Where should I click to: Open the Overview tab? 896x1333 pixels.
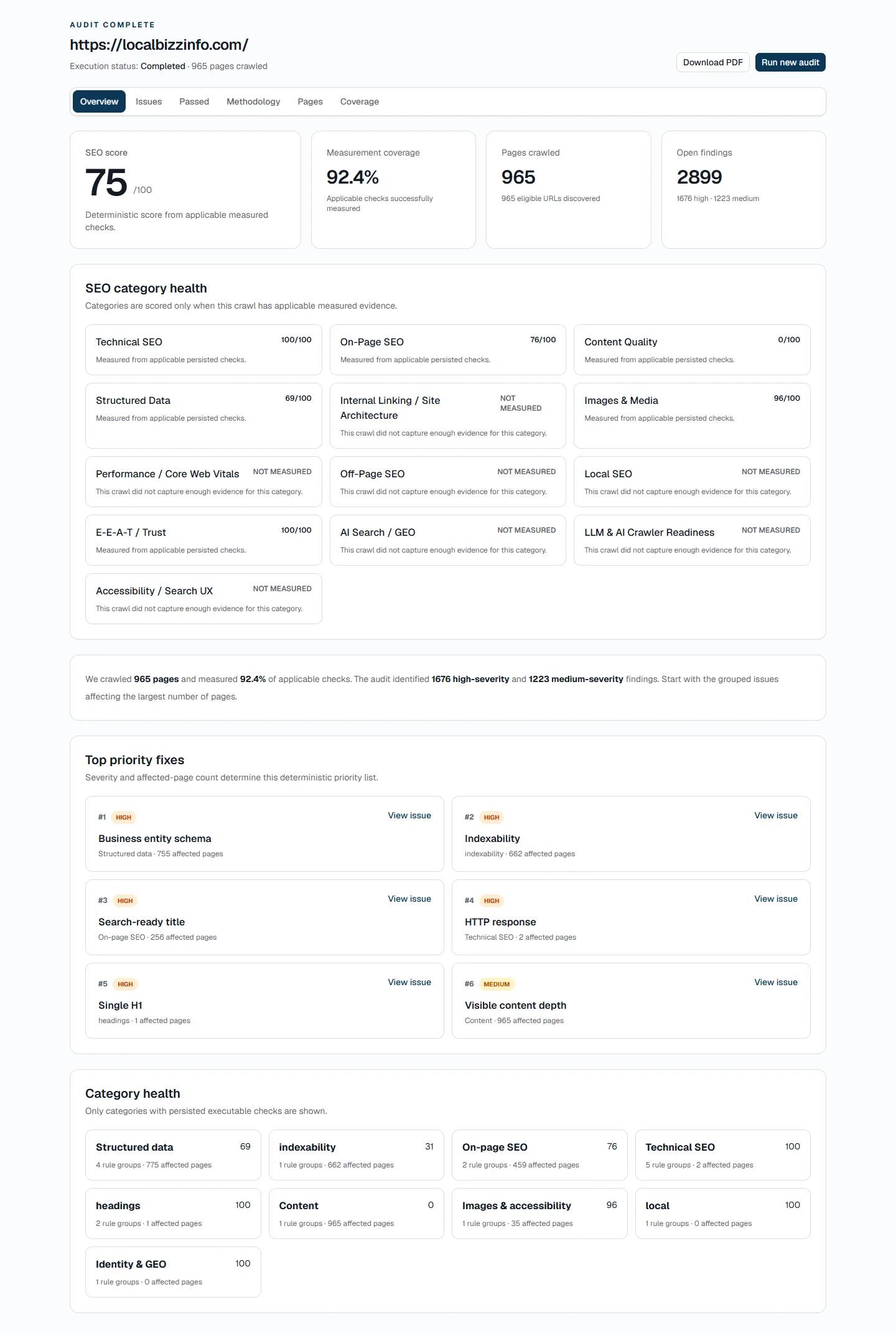pos(99,101)
